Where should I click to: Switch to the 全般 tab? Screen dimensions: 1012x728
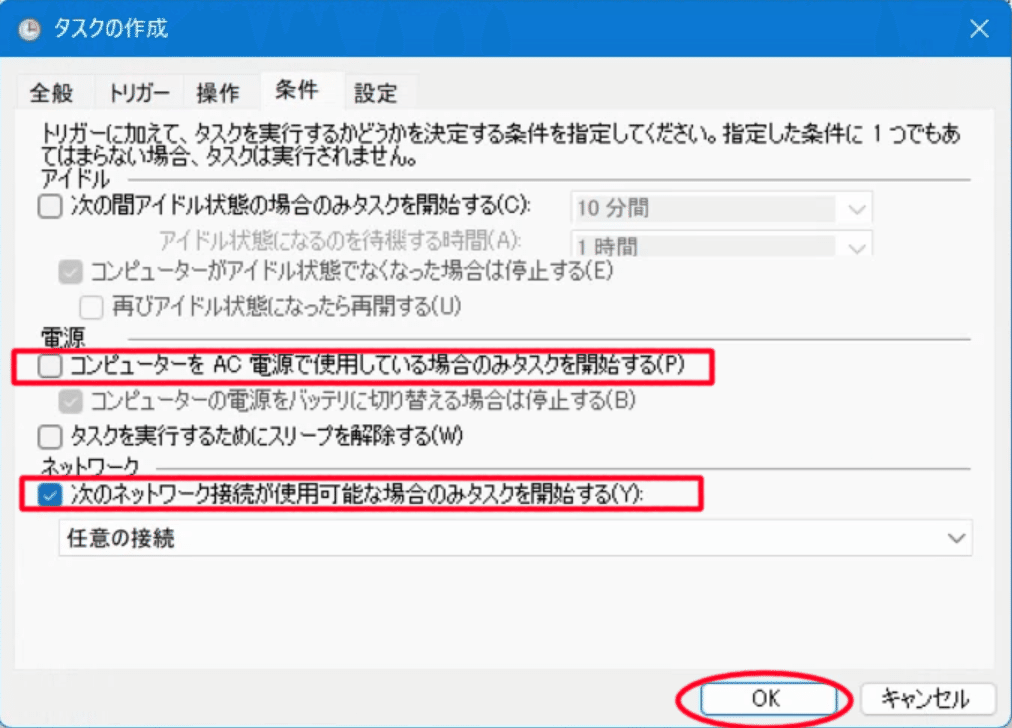pos(51,93)
